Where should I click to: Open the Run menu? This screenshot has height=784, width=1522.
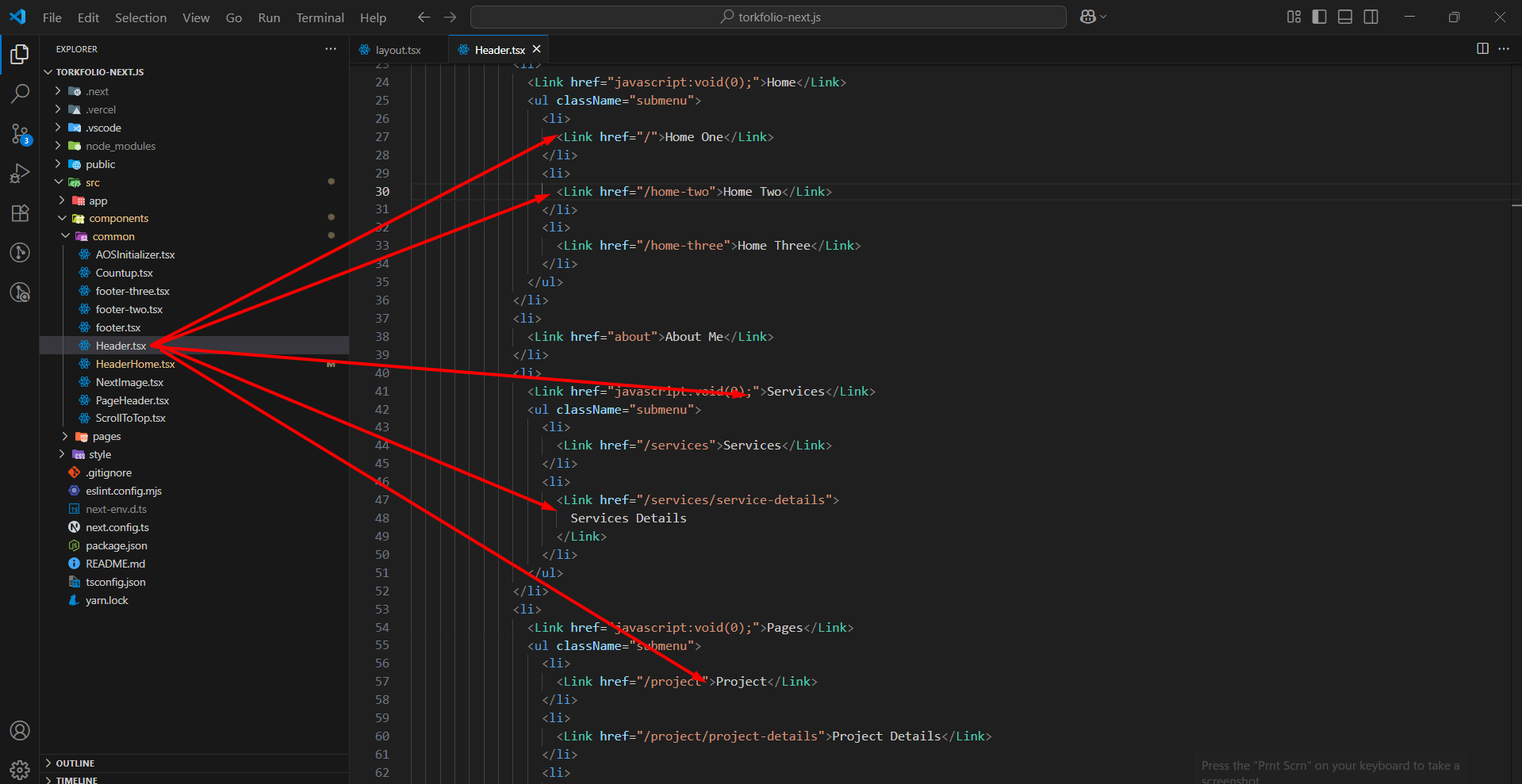coord(269,17)
